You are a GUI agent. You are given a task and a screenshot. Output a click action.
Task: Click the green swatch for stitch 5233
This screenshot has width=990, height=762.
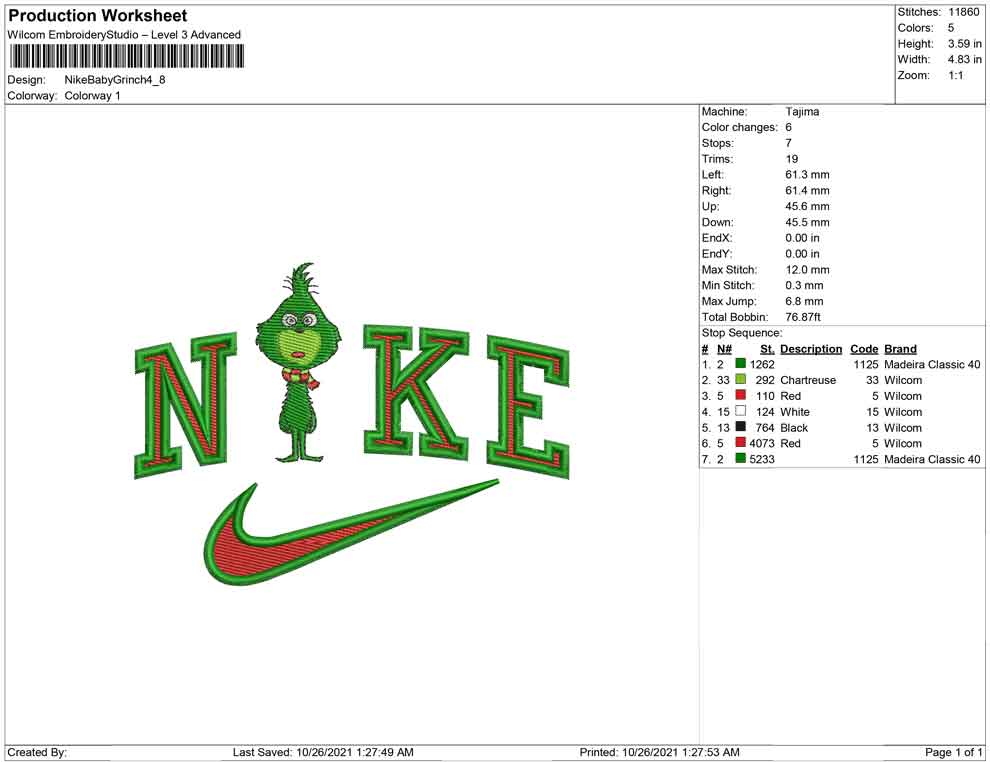741,458
